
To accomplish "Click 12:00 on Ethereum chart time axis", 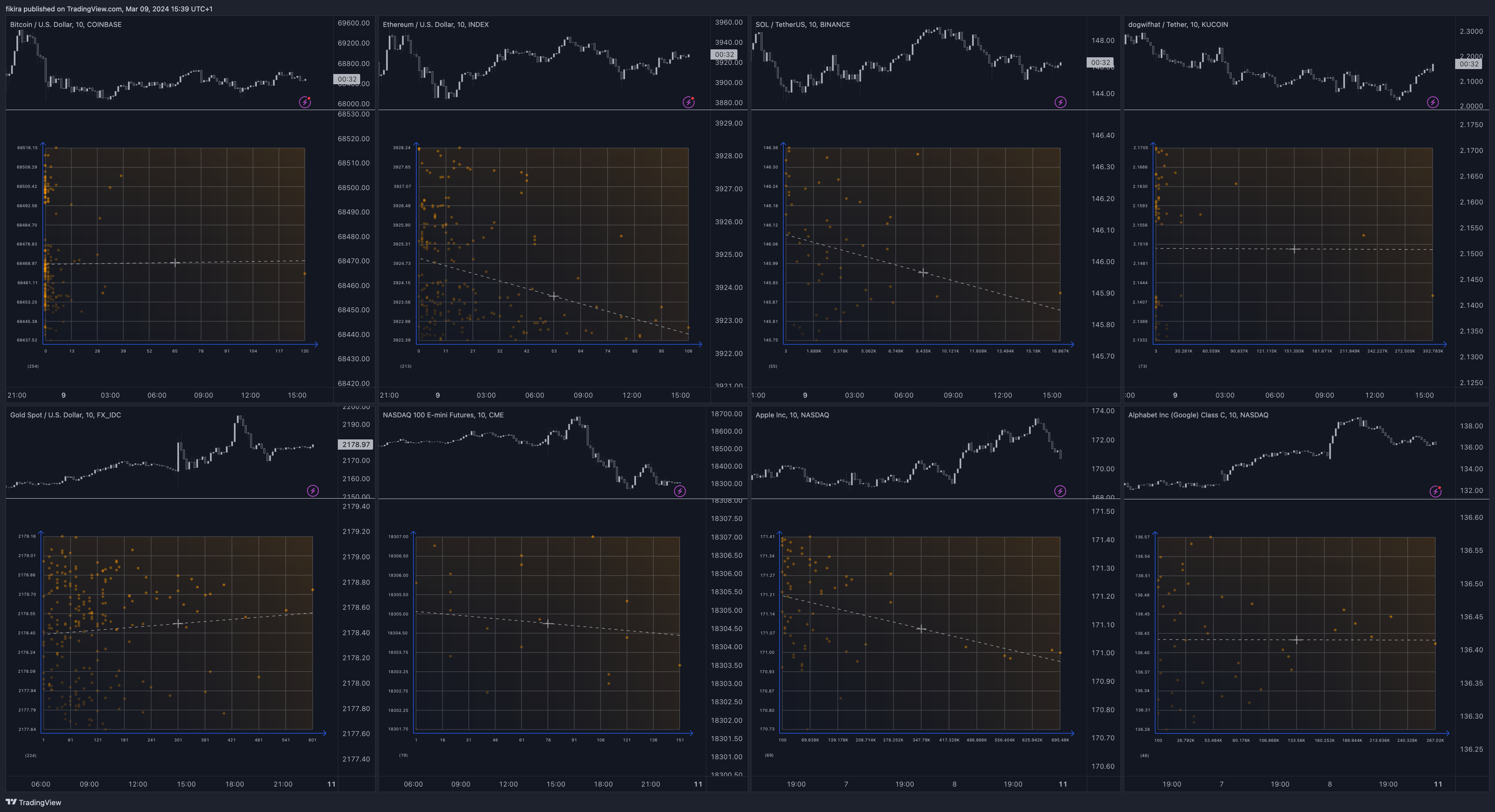I will tap(632, 395).
